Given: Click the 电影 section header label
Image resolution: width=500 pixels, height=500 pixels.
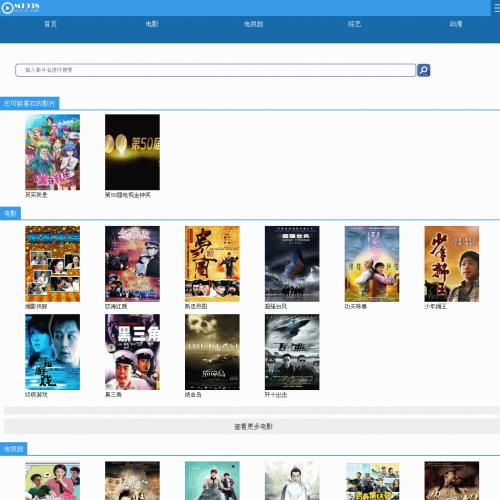Looking at the screenshot, I should click(x=10, y=213).
